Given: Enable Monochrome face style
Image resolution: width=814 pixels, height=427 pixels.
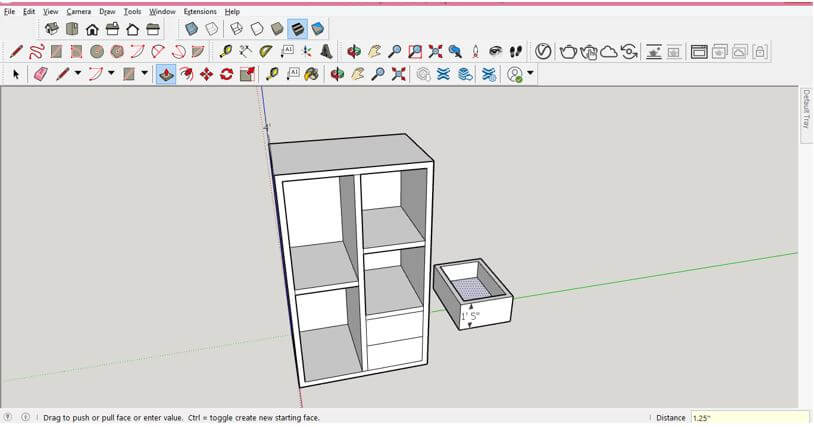Looking at the screenshot, I should [318, 29].
